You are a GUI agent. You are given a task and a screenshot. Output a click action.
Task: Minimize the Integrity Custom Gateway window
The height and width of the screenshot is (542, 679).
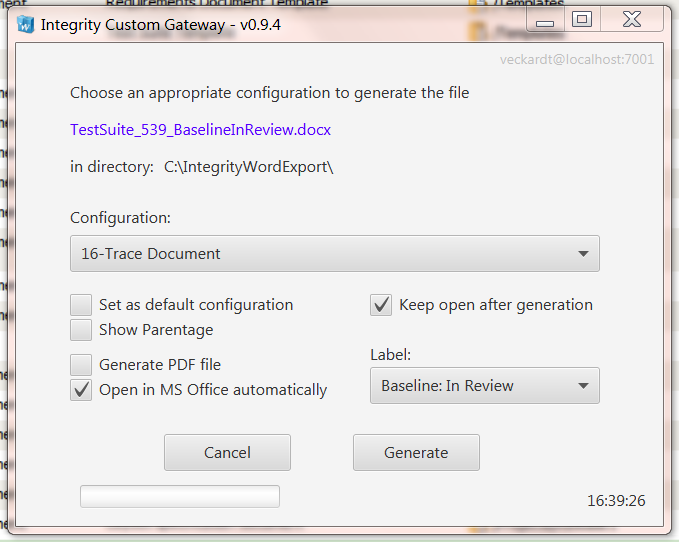(x=545, y=20)
